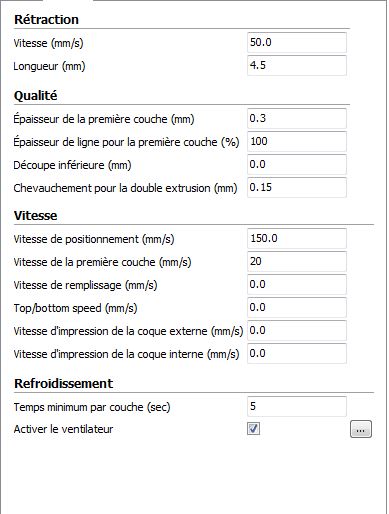This screenshot has width=389, height=514.
Task: Click the Qualité section heading
Action: pyautogui.click(x=35, y=96)
